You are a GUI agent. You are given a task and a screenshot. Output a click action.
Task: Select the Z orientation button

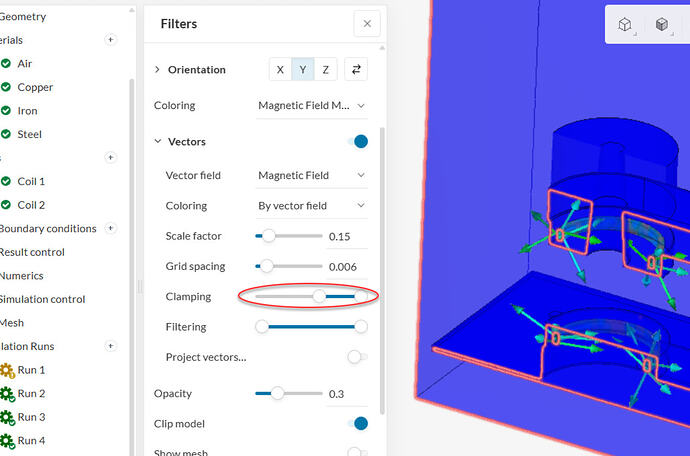326,70
